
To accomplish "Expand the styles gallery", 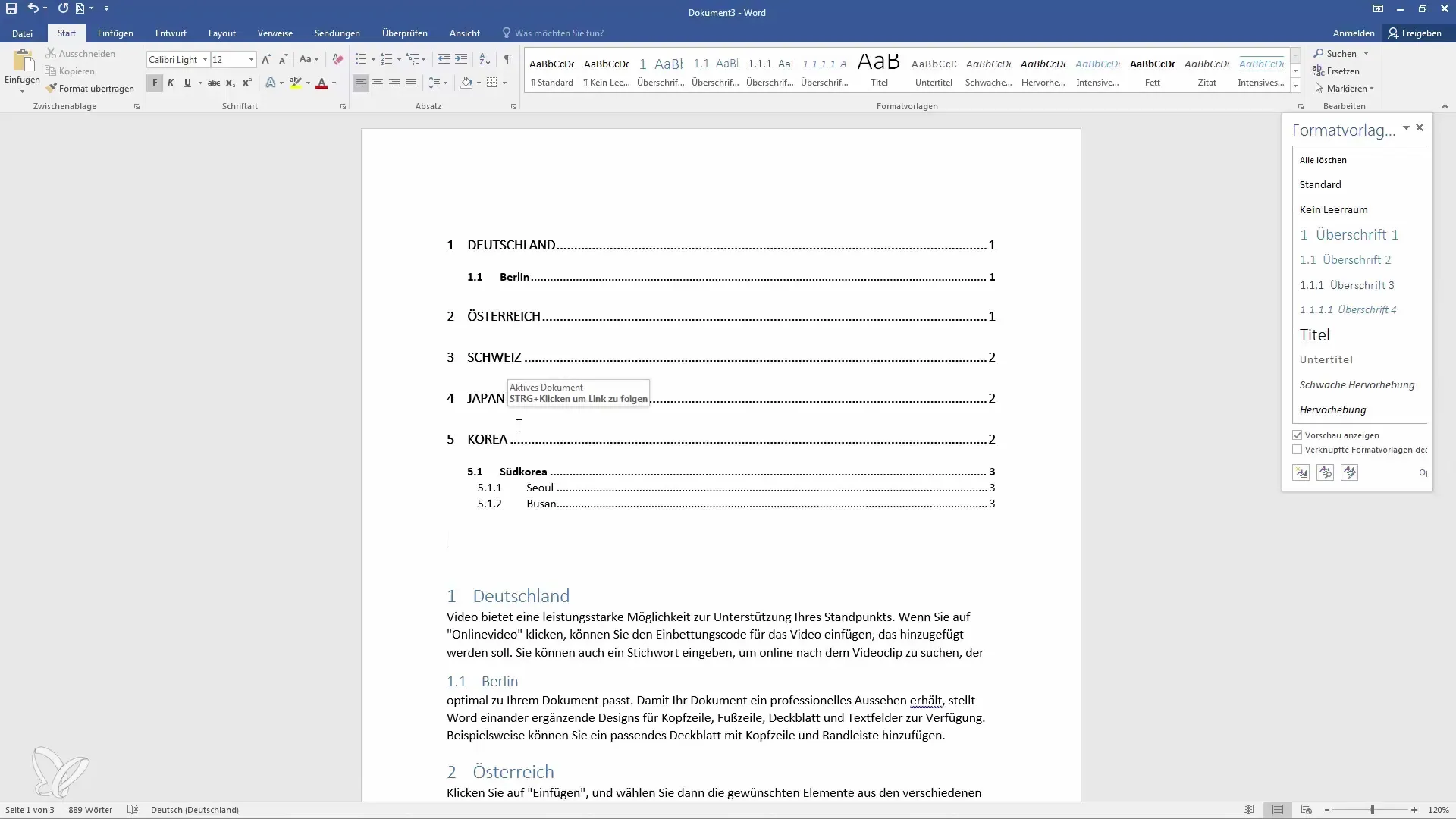I will 1295,86.
